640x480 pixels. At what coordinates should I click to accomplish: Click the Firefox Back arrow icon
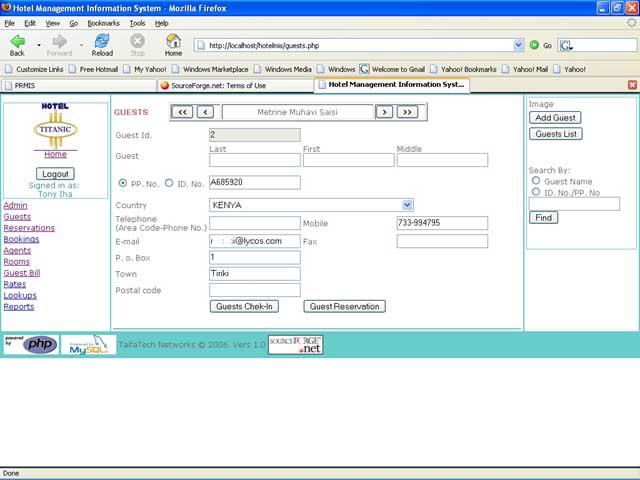pyautogui.click(x=17, y=41)
